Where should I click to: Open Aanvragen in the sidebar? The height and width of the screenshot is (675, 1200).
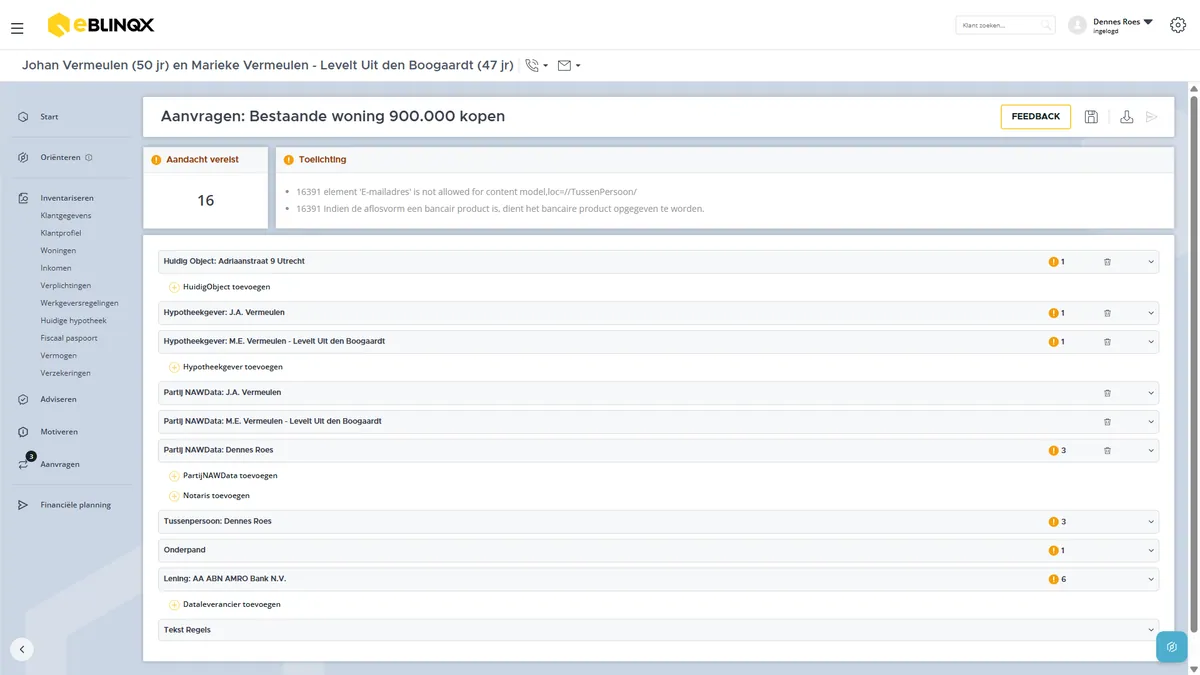point(60,464)
